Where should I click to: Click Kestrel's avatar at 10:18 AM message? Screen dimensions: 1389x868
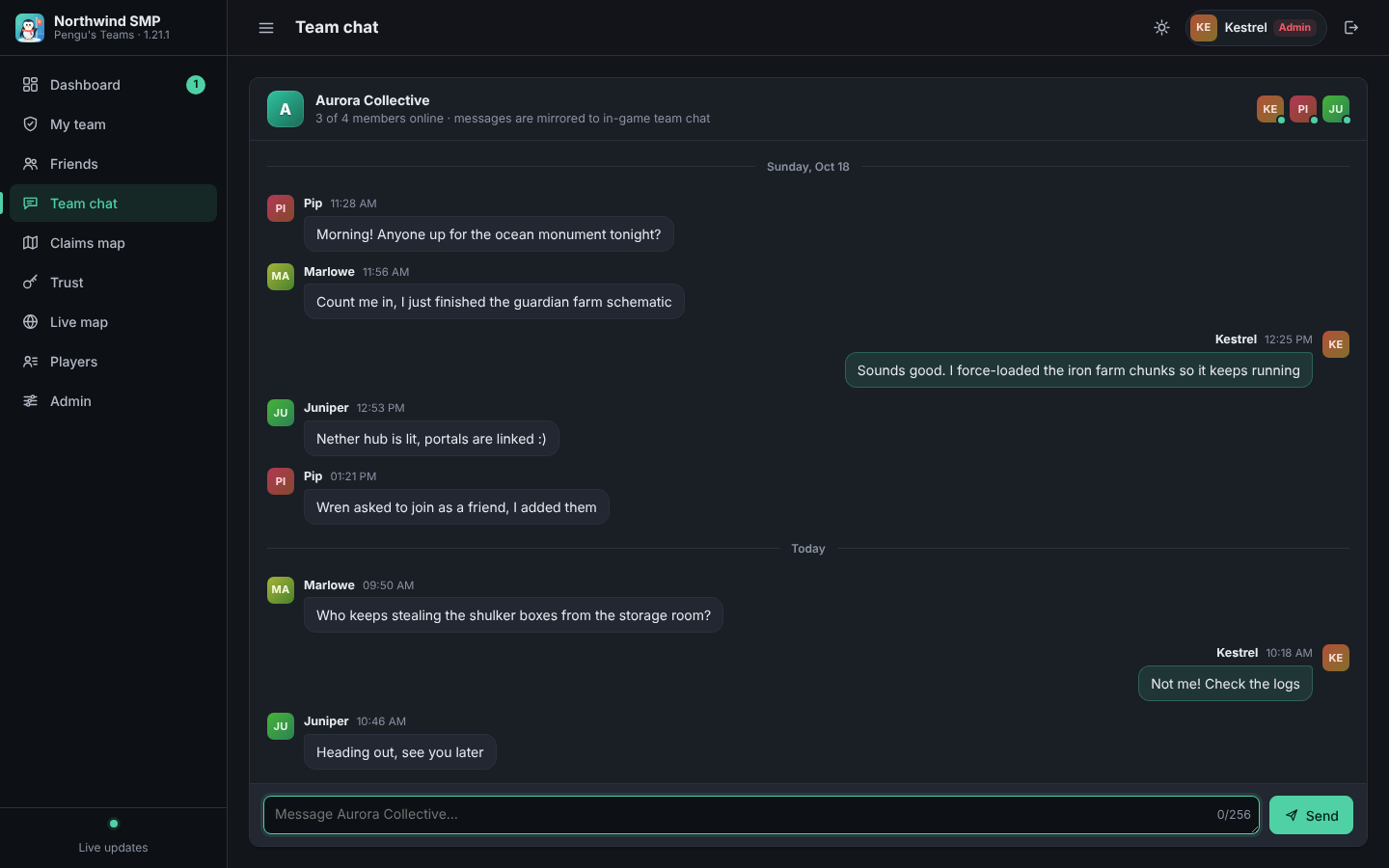pyautogui.click(x=1336, y=658)
